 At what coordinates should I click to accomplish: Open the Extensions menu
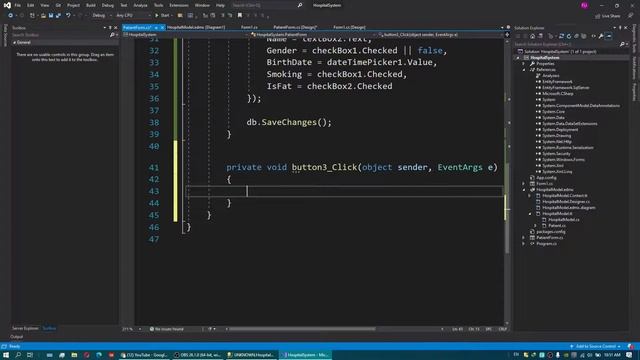(x=179, y=5)
